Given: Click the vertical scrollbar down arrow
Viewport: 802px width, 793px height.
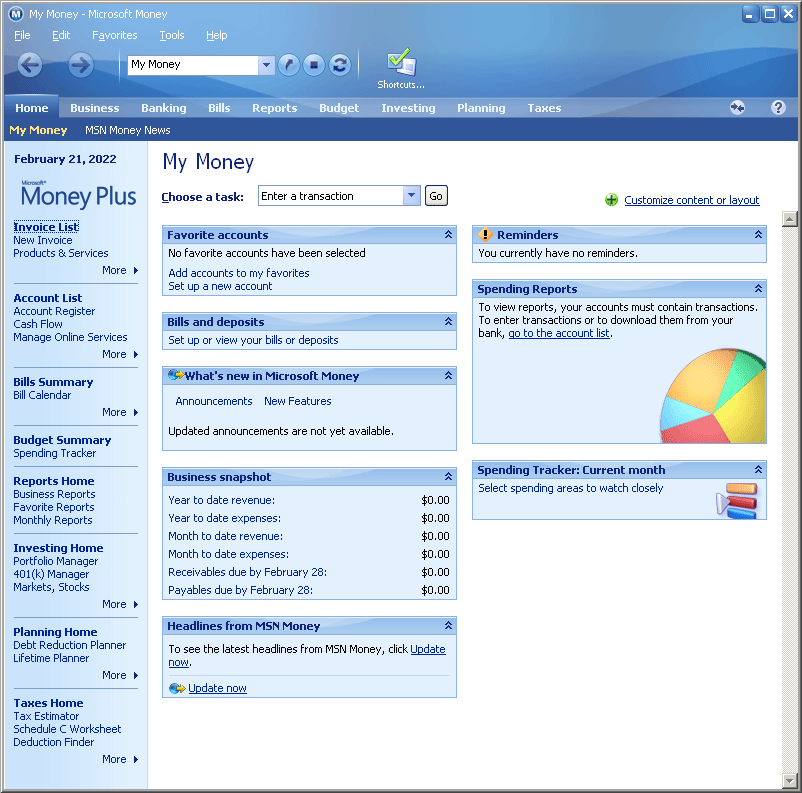Looking at the screenshot, I should point(789,780).
